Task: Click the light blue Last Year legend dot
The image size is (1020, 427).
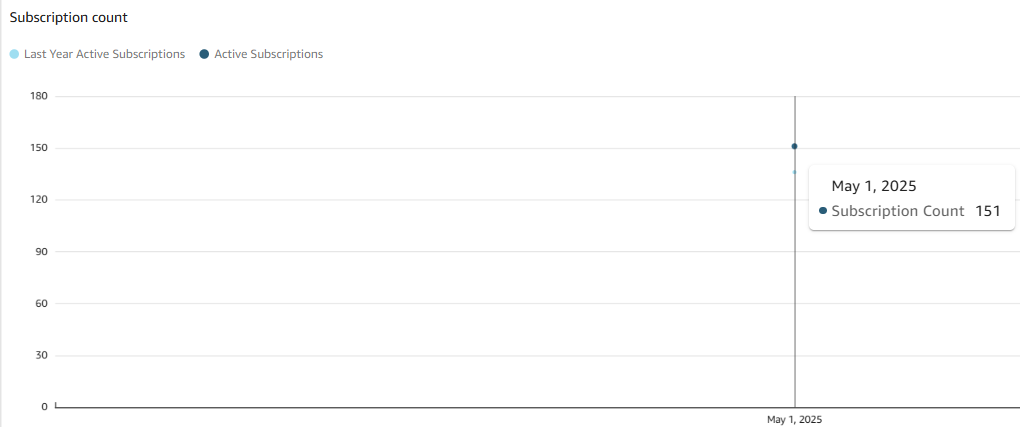Action: click(x=14, y=54)
